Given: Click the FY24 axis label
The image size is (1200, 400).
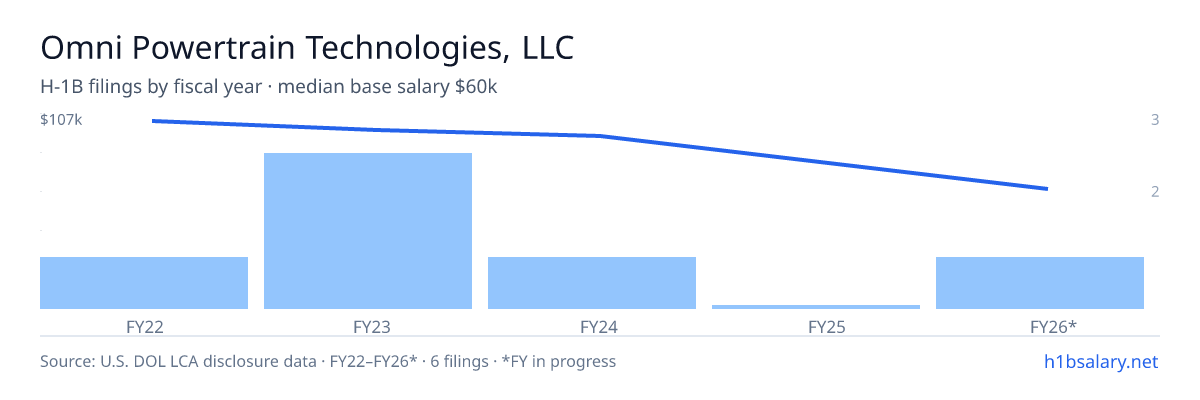Looking at the screenshot, I should (592, 326).
